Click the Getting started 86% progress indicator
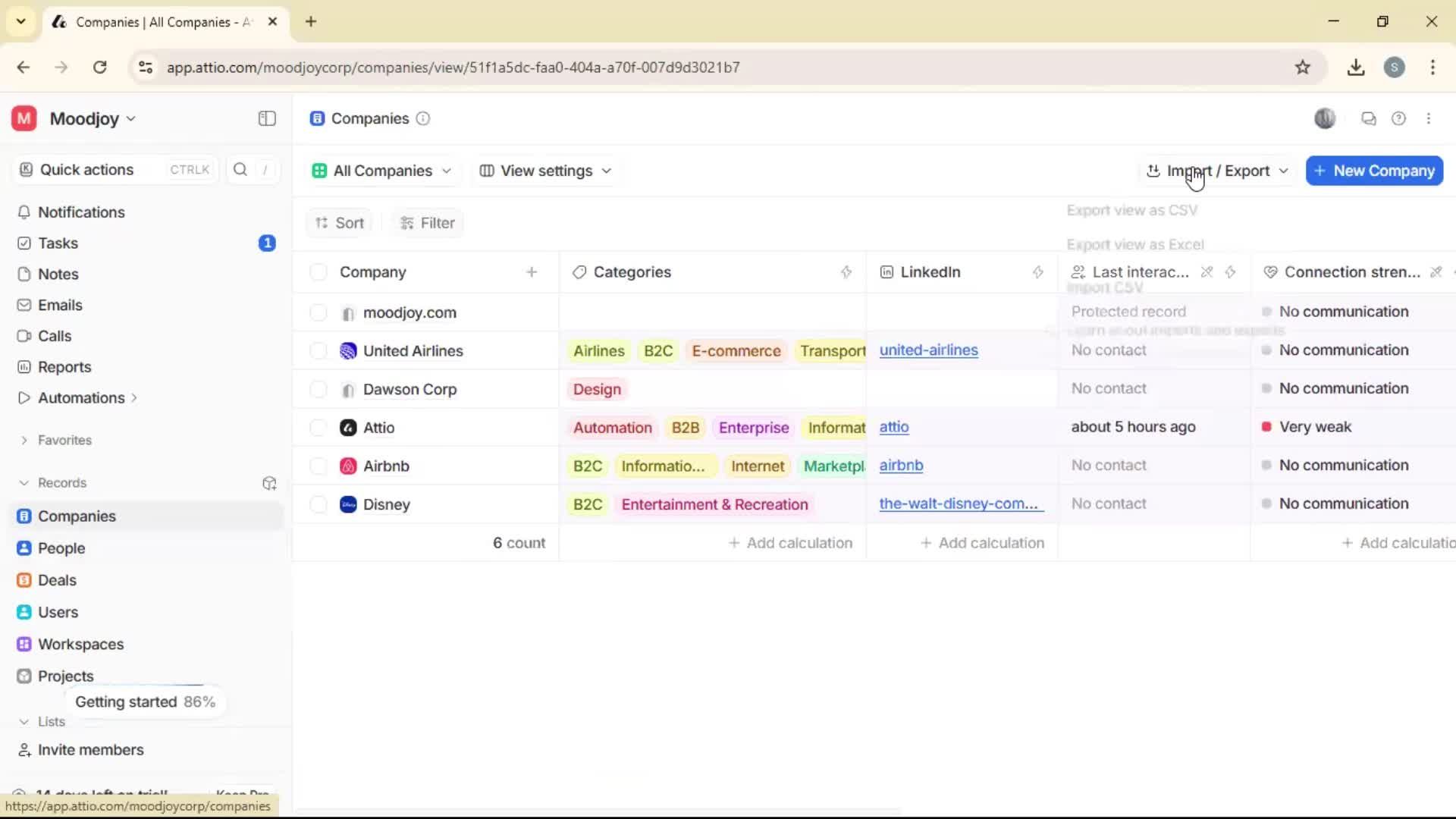 pos(145,701)
